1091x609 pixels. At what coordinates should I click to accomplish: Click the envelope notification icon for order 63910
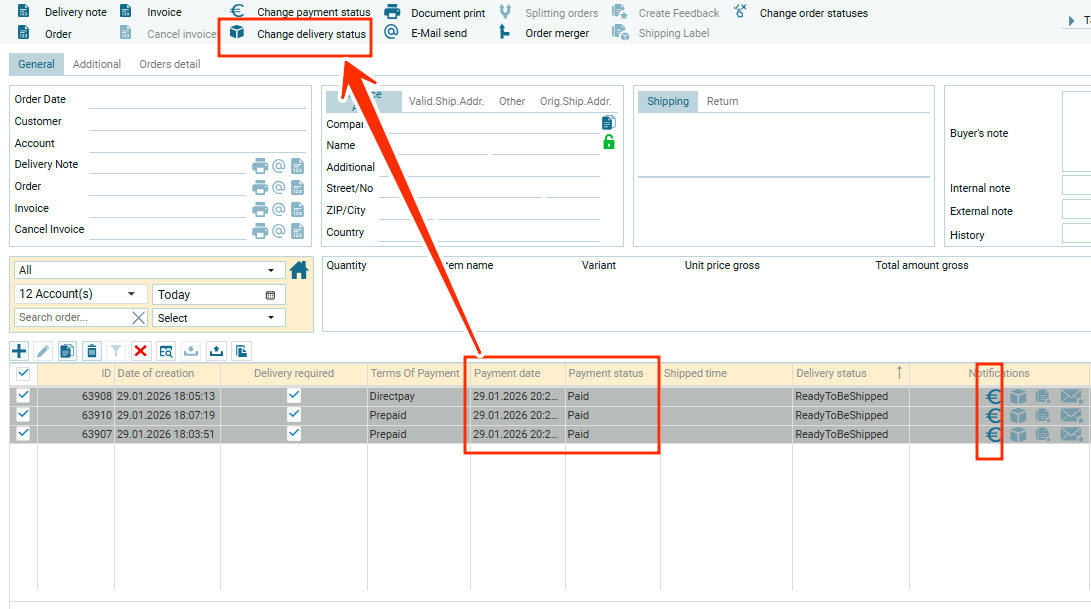coord(1071,415)
